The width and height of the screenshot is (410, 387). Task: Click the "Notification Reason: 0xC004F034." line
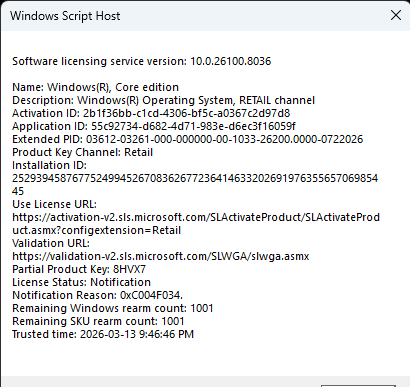pyautogui.click(x=97, y=295)
